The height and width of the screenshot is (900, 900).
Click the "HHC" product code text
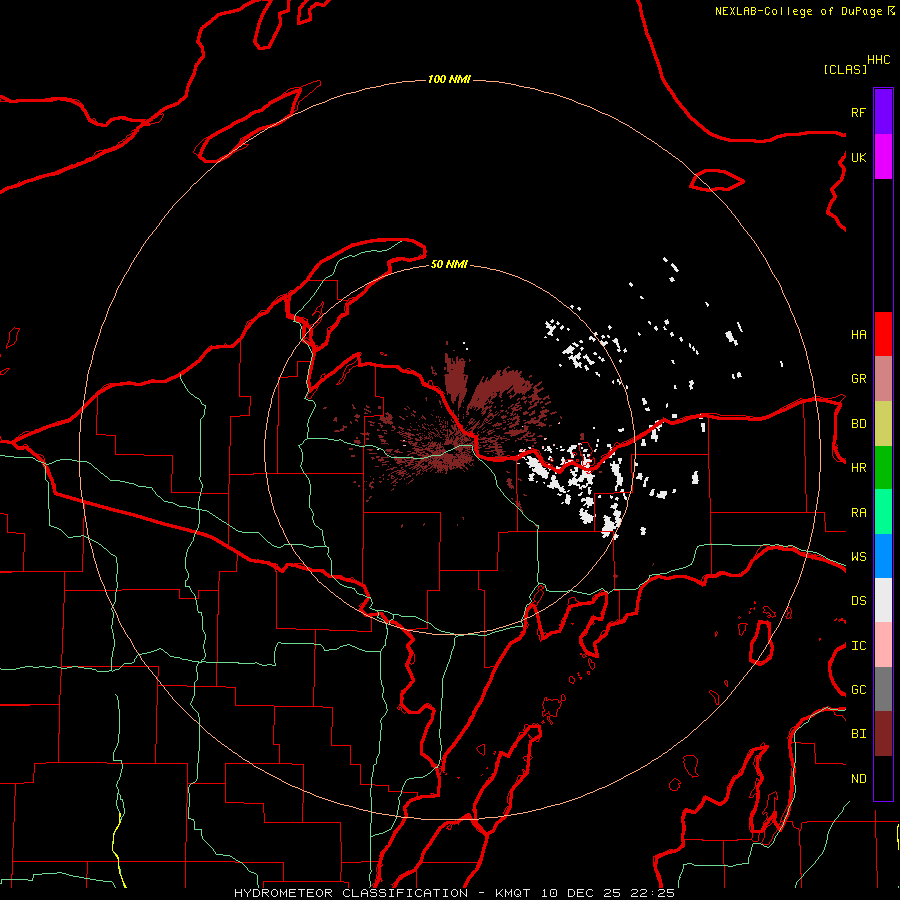tap(878, 60)
